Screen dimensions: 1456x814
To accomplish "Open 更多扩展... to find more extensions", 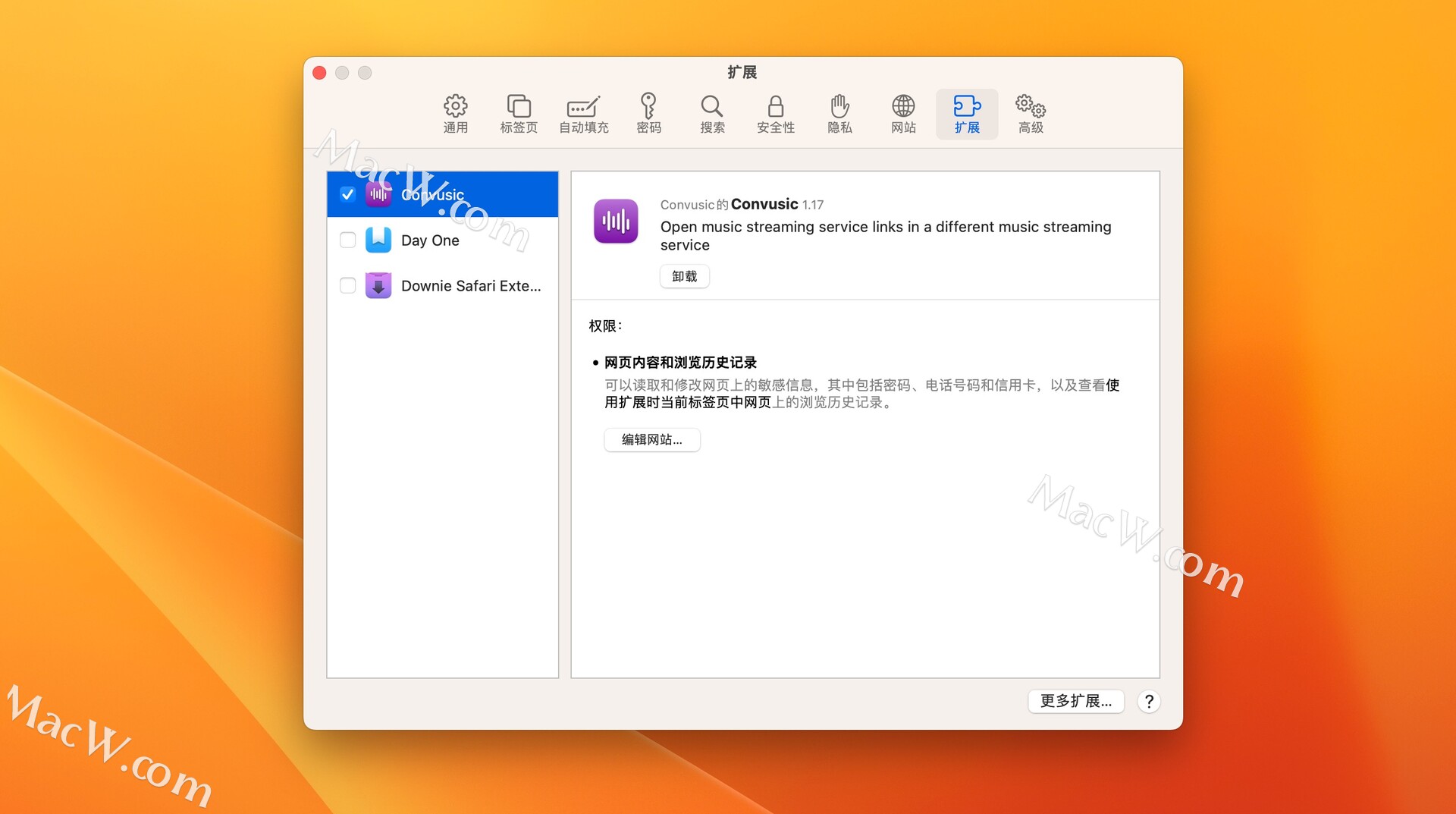I will tap(1075, 701).
